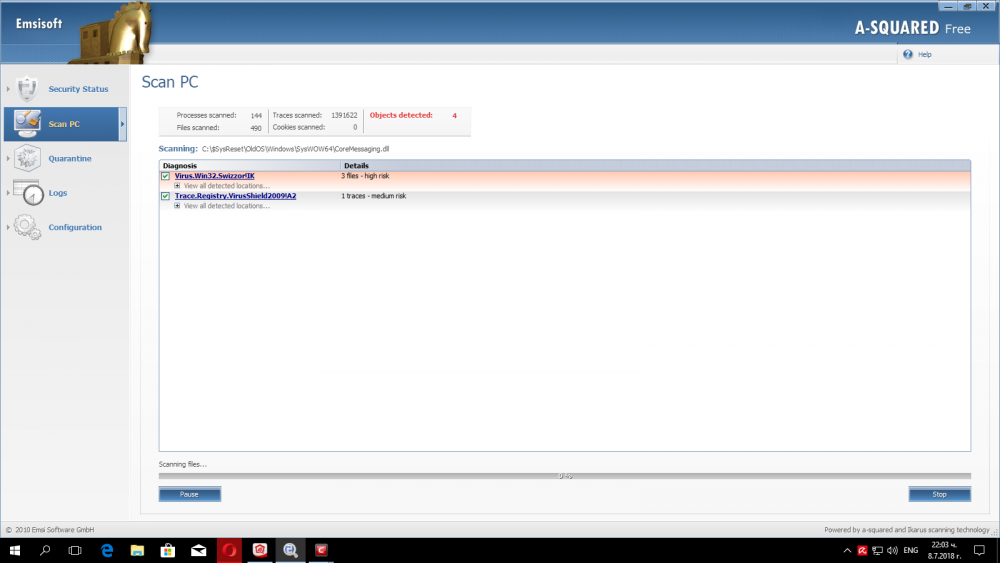Image resolution: width=1000 pixels, height=563 pixels.
Task: Click the scanning file path text
Action: pyautogui.click(x=295, y=149)
